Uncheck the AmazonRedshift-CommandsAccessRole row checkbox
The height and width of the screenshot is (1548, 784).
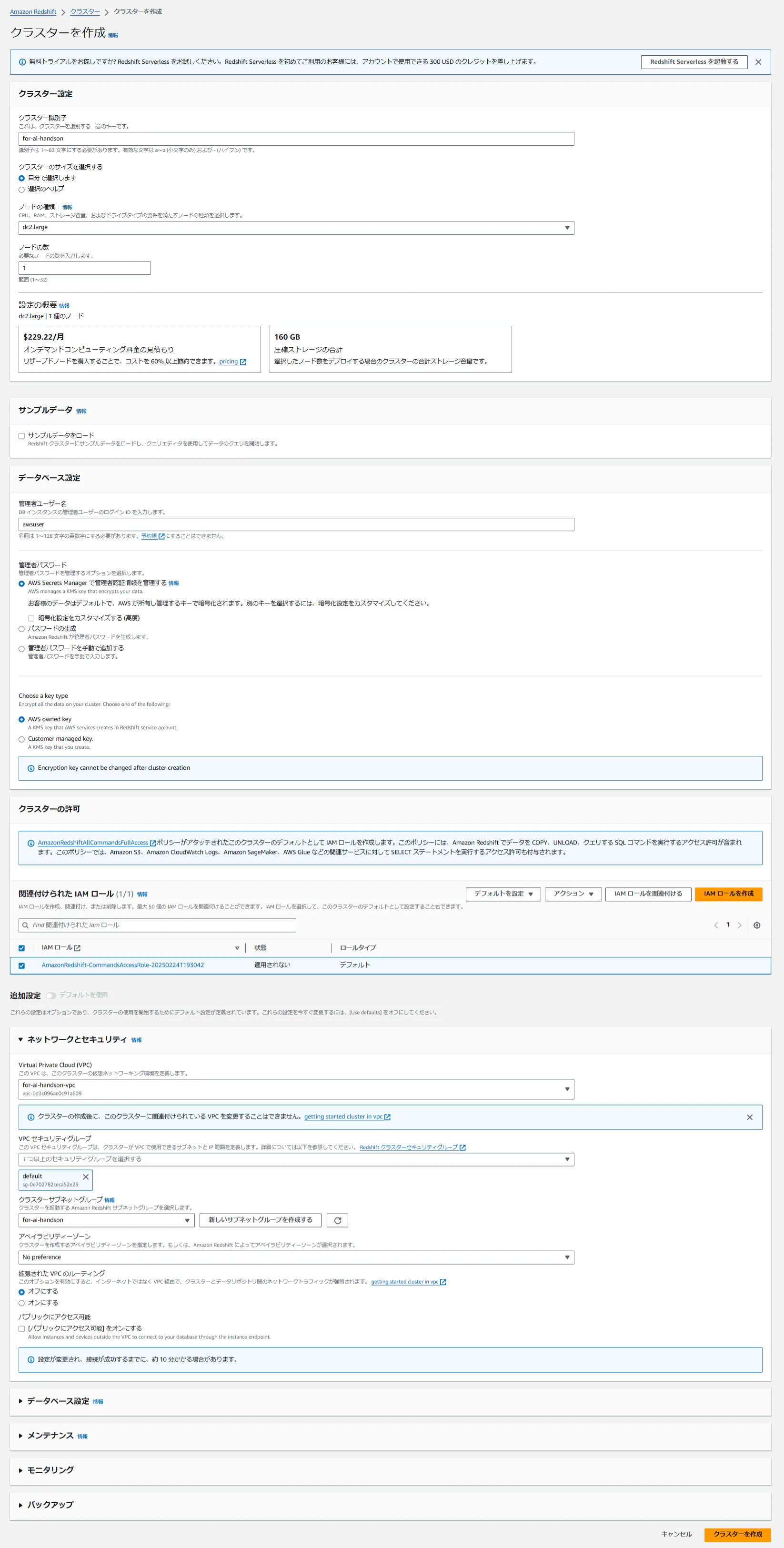pyautogui.click(x=21, y=965)
